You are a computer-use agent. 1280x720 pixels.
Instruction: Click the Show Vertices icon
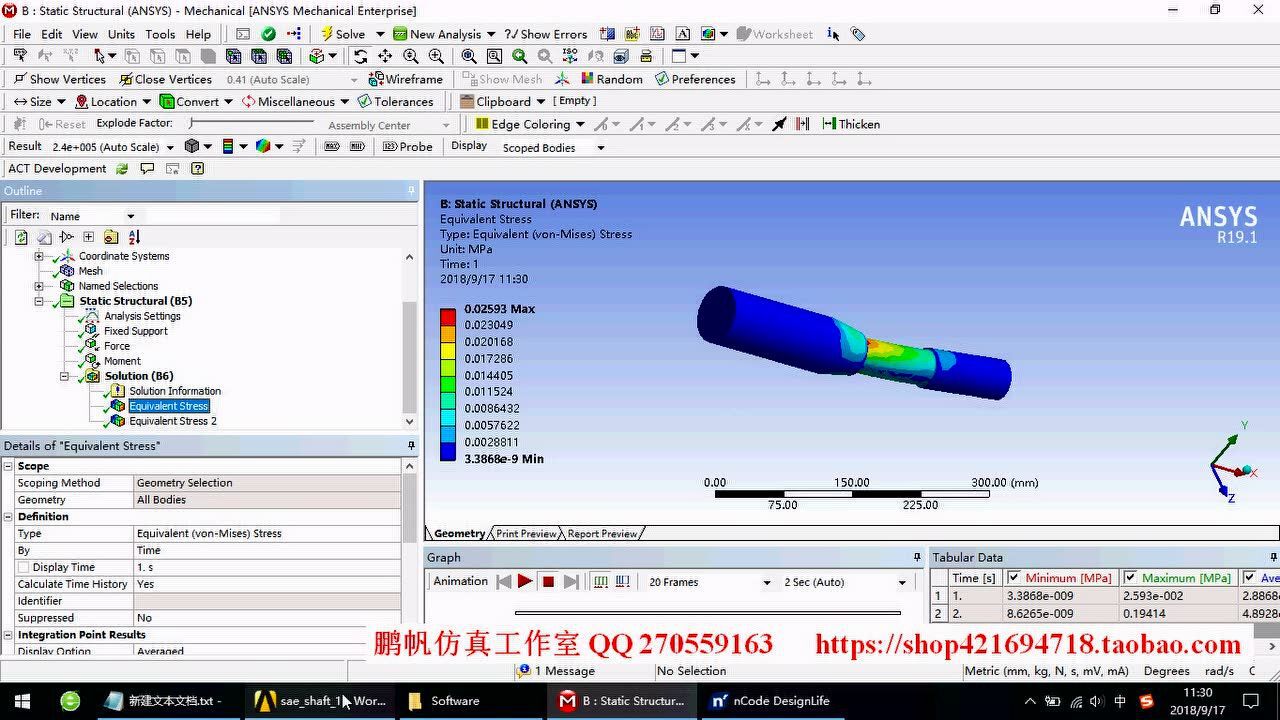point(21,78)
